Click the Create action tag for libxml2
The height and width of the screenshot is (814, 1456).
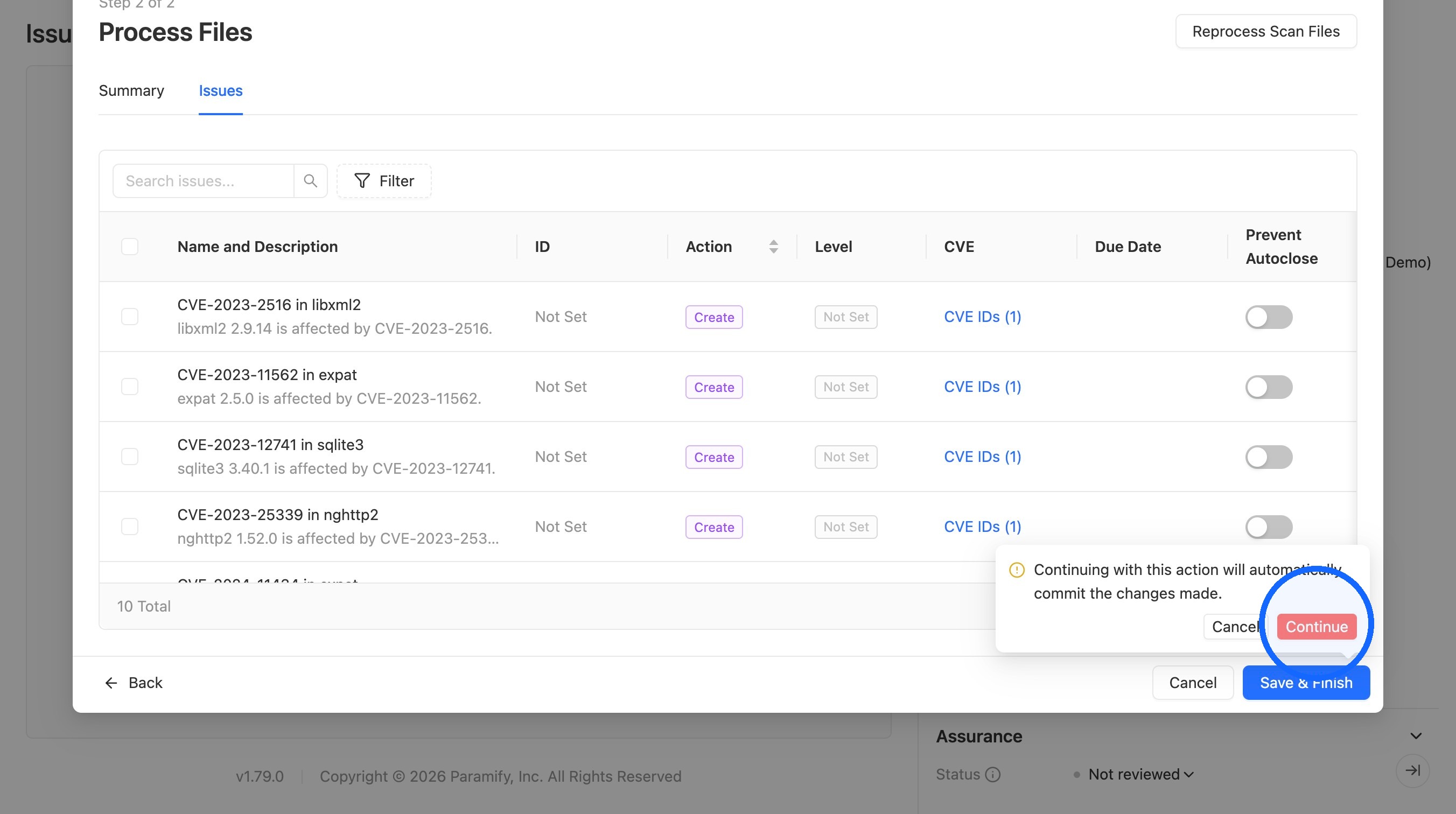pyautogui.click(x=714, y=317)
